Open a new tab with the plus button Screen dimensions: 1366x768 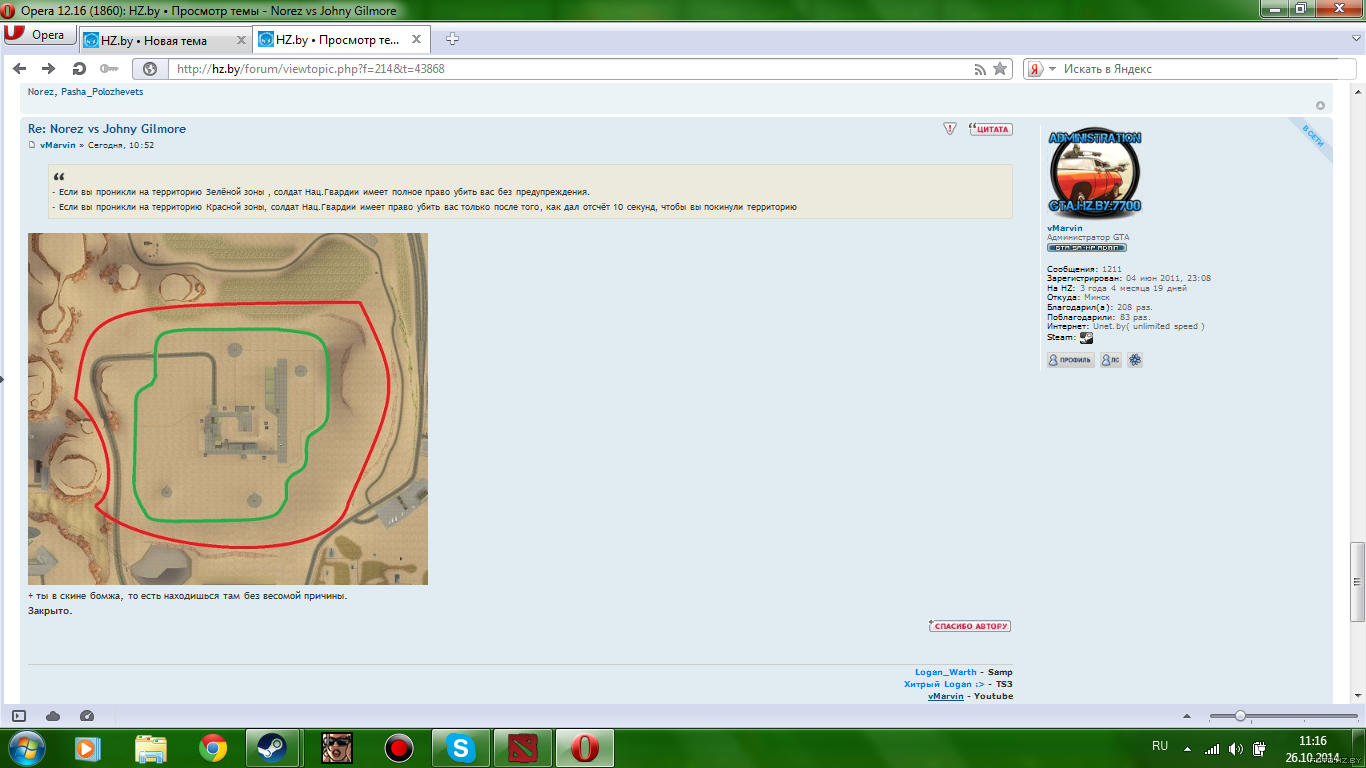(452, 39)
